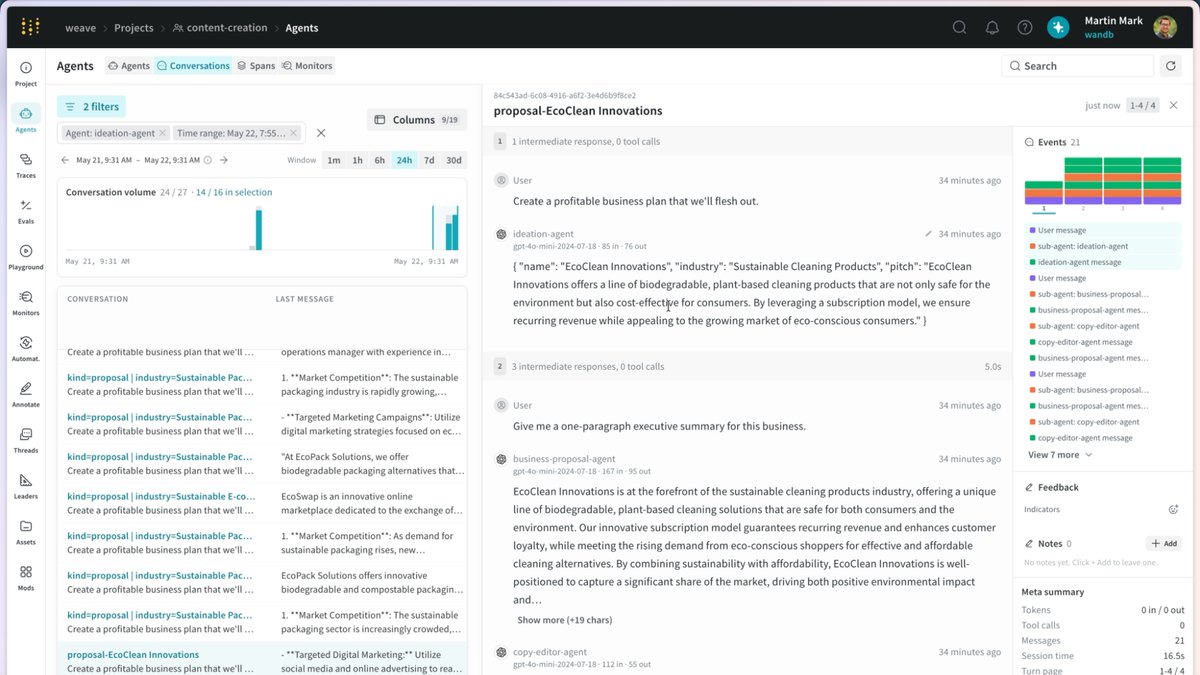Screen dimensions: 1200x675
Task: Click the notifications bell icon
Action: pyautogui.click(x=992, y=27)
